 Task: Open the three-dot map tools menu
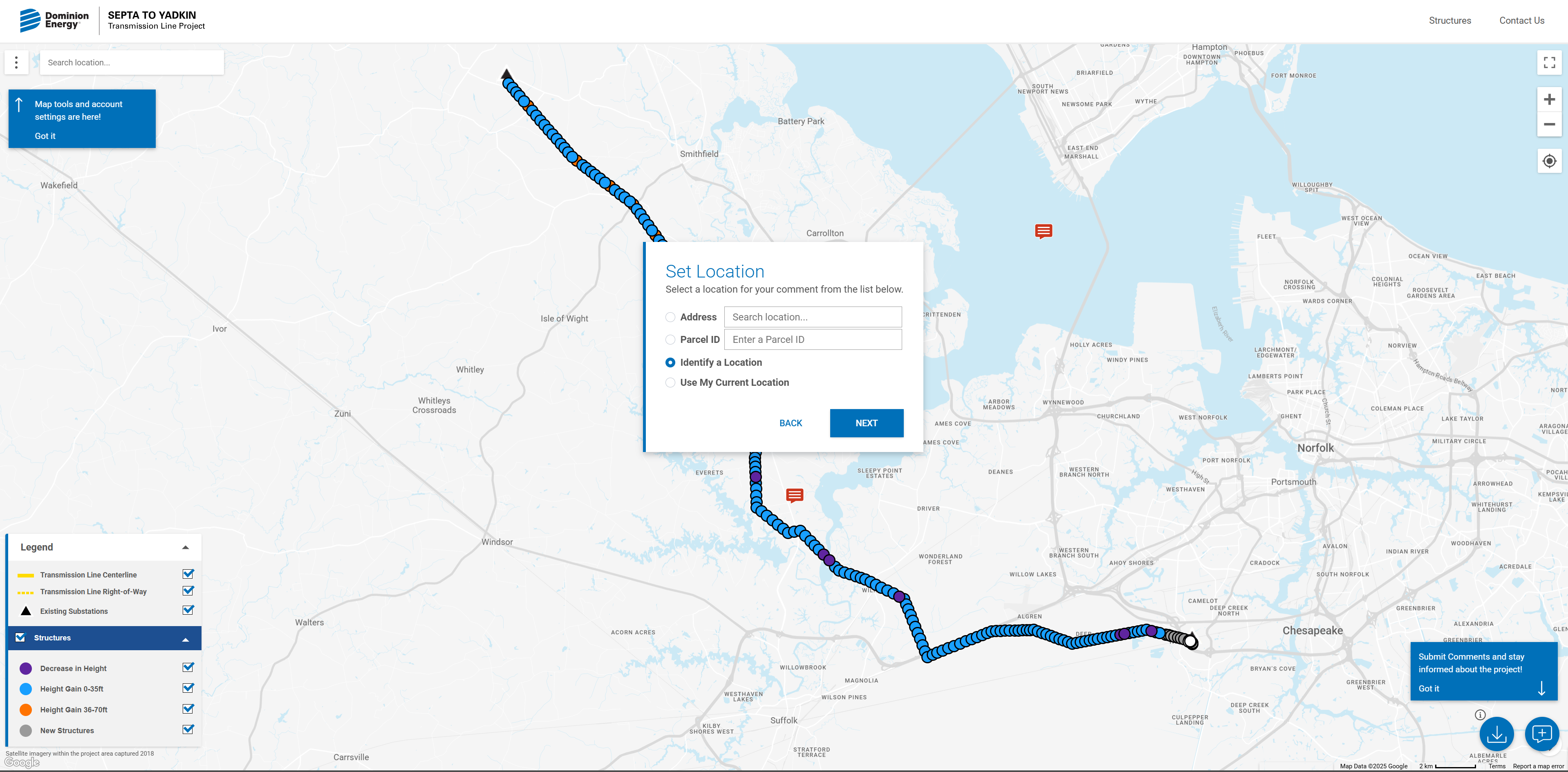(x=16, y=62)
